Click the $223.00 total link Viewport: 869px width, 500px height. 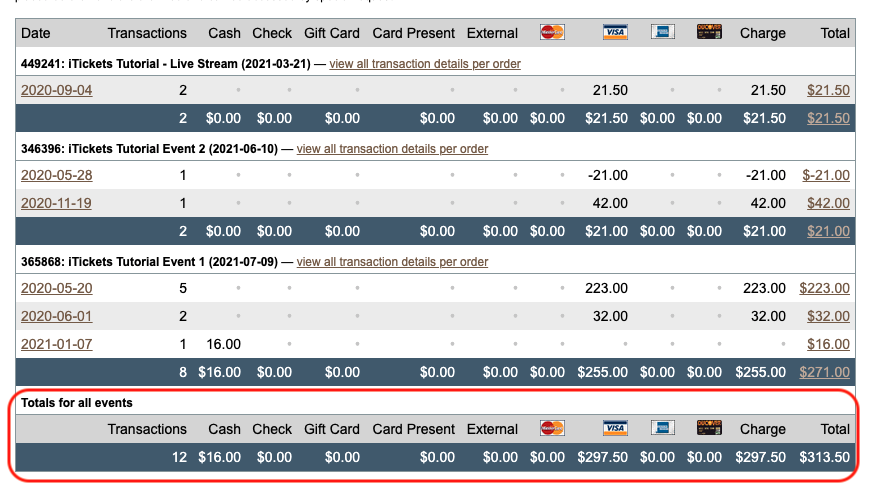824,288
